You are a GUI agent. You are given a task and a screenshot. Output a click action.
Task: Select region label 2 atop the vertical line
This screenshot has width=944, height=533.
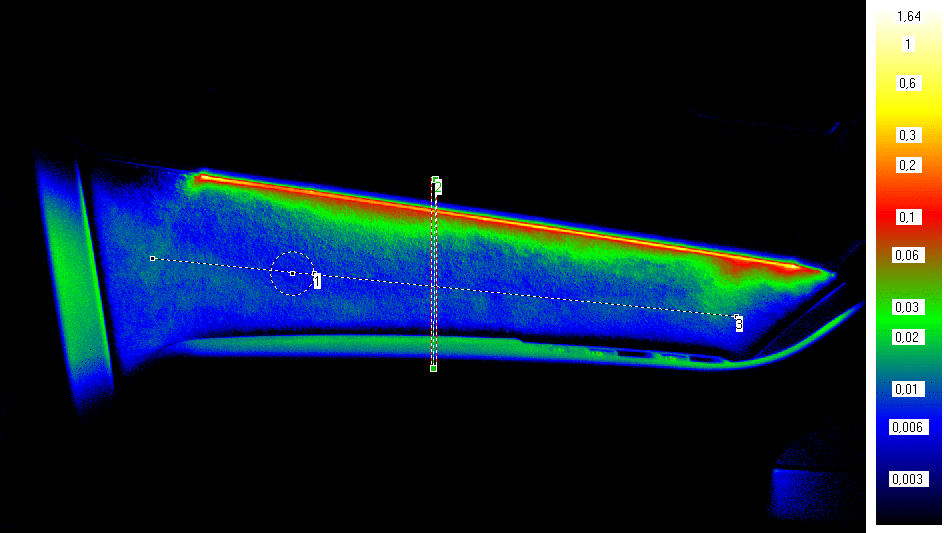(438, 187)
